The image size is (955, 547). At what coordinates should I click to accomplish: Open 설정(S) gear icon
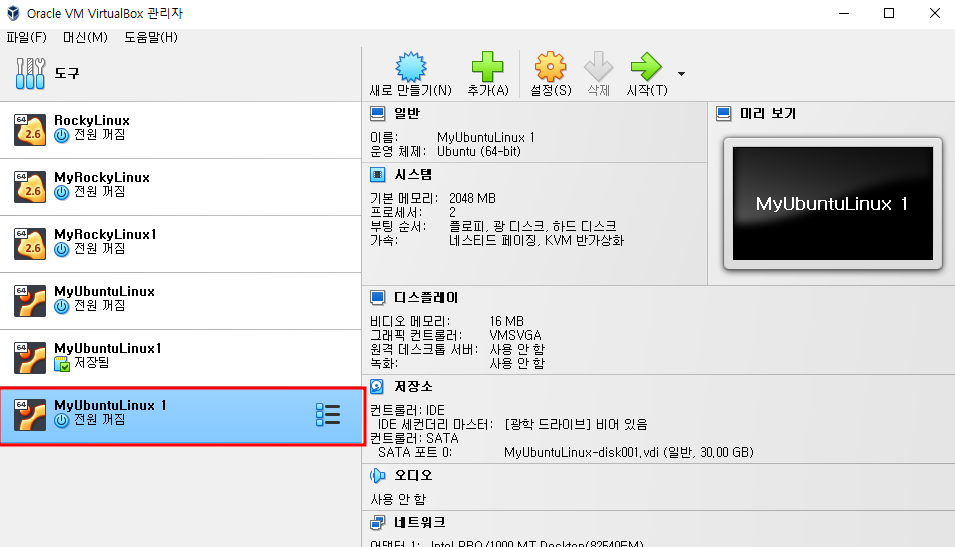click(551, 66)
